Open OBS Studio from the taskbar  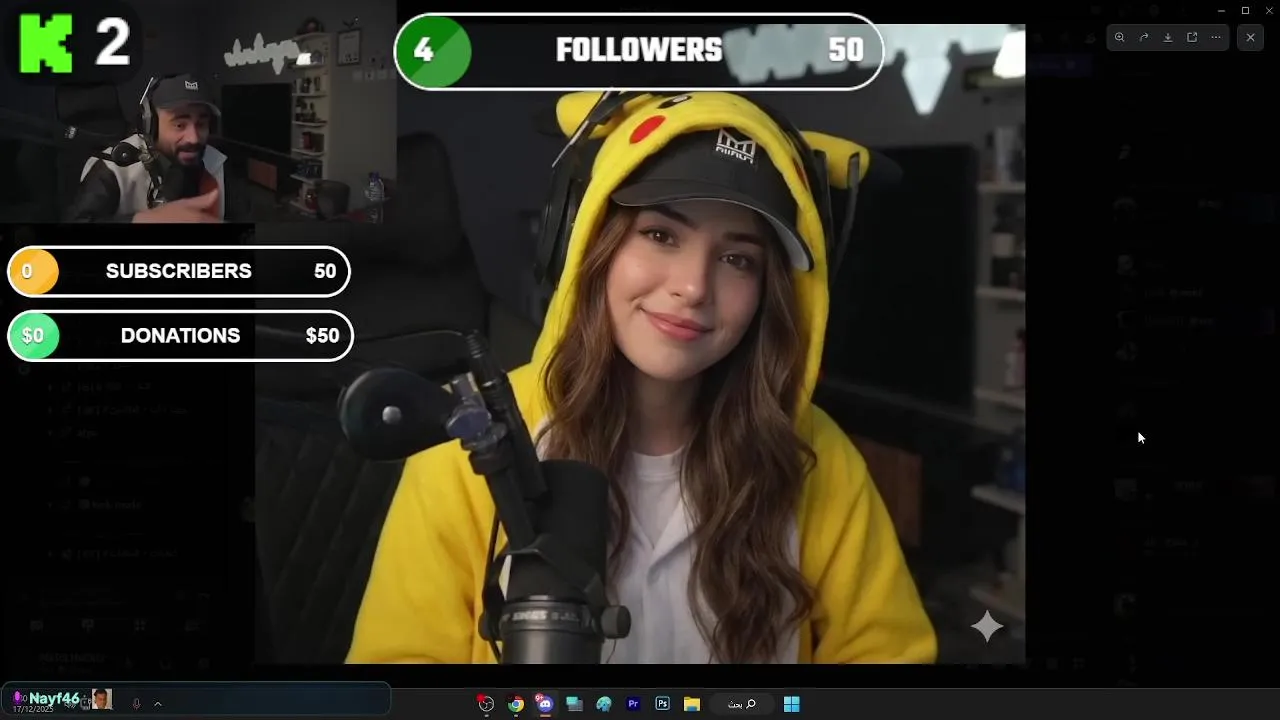(486, 704)
